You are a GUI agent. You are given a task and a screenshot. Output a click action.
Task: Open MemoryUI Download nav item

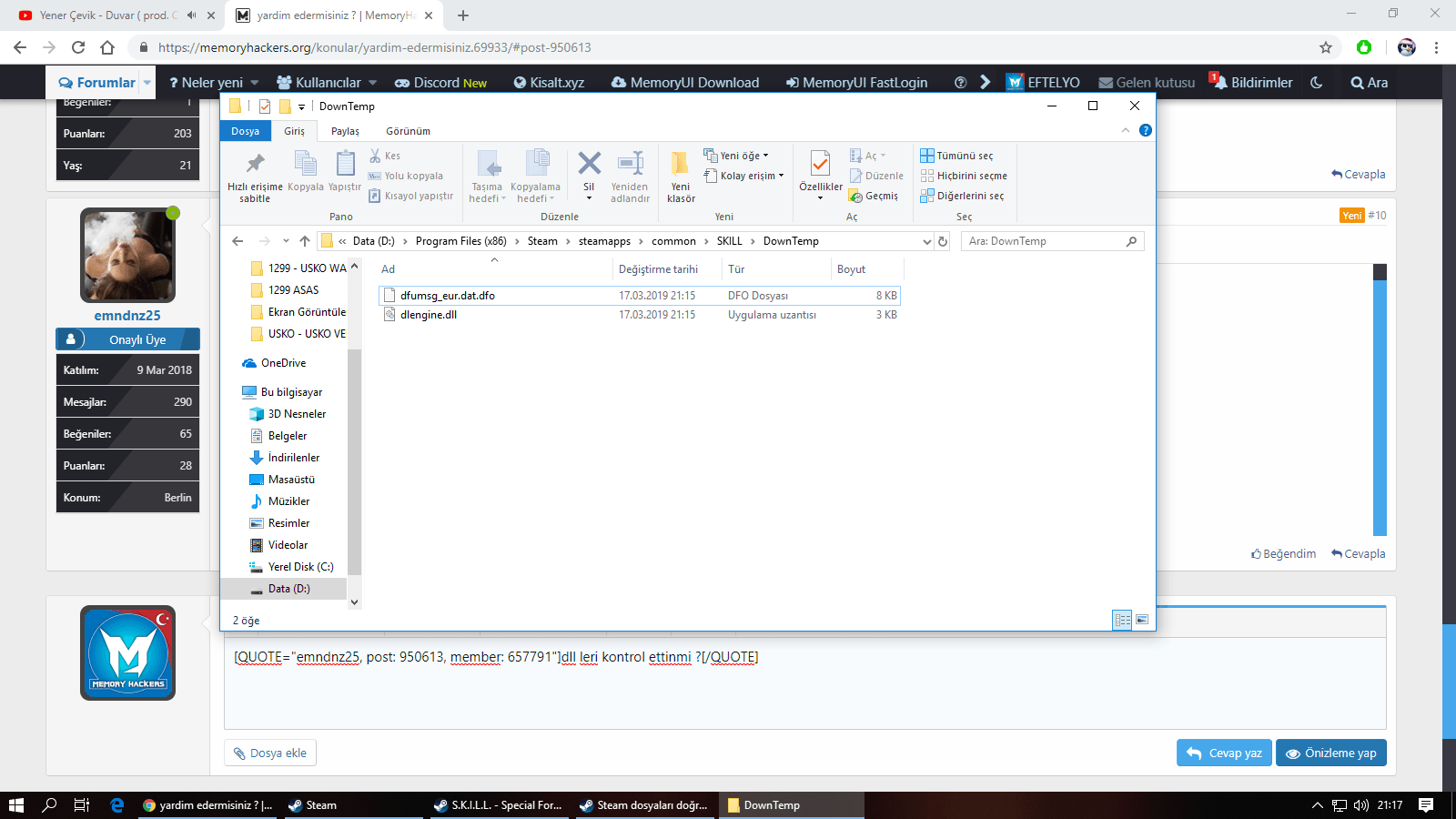point(685,82)
